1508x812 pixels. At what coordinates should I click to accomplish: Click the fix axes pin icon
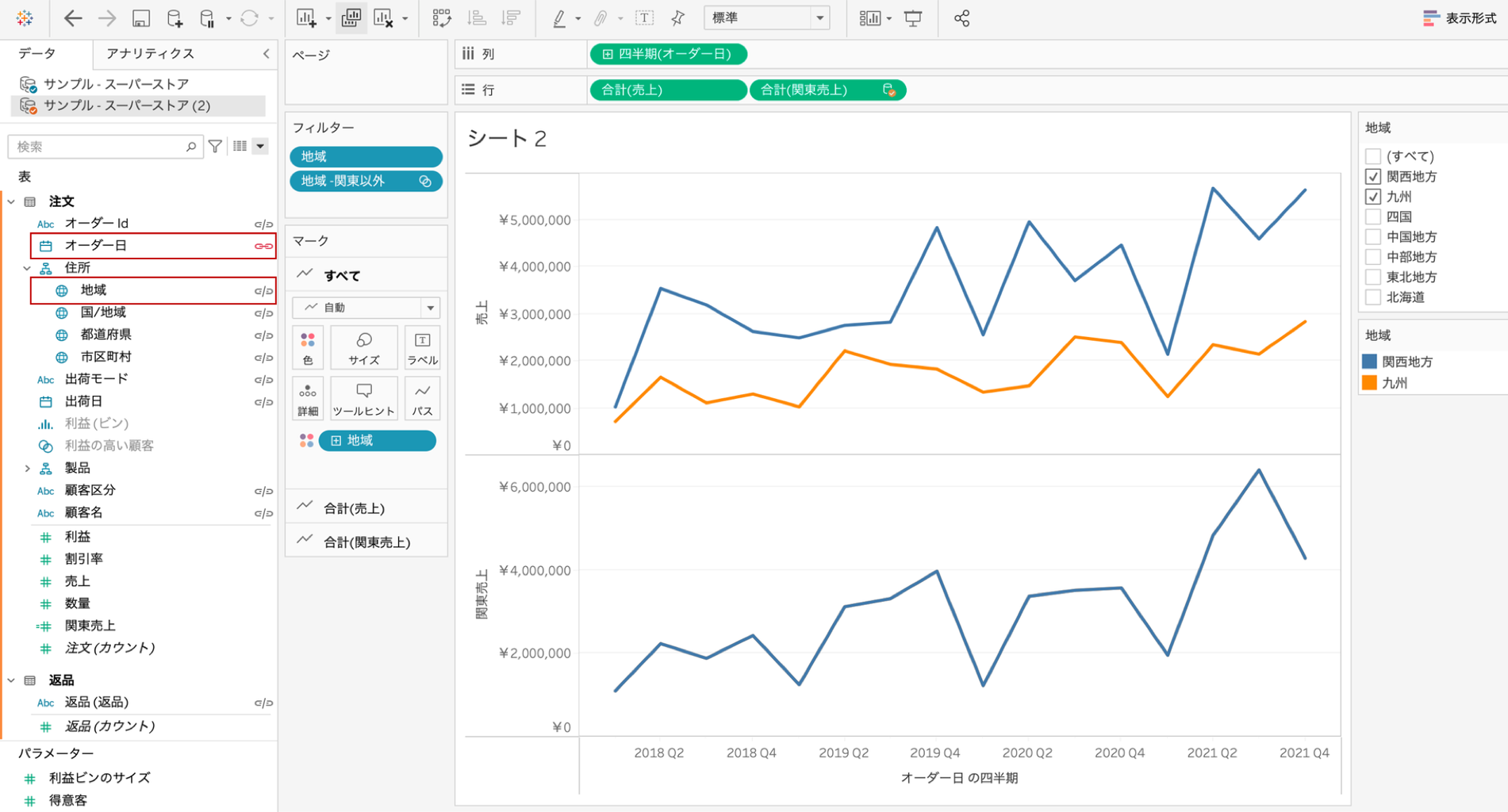coord(677,17)
